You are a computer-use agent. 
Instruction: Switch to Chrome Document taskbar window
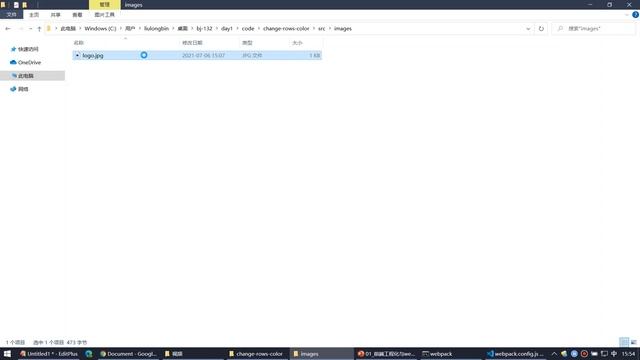point(128,354)
